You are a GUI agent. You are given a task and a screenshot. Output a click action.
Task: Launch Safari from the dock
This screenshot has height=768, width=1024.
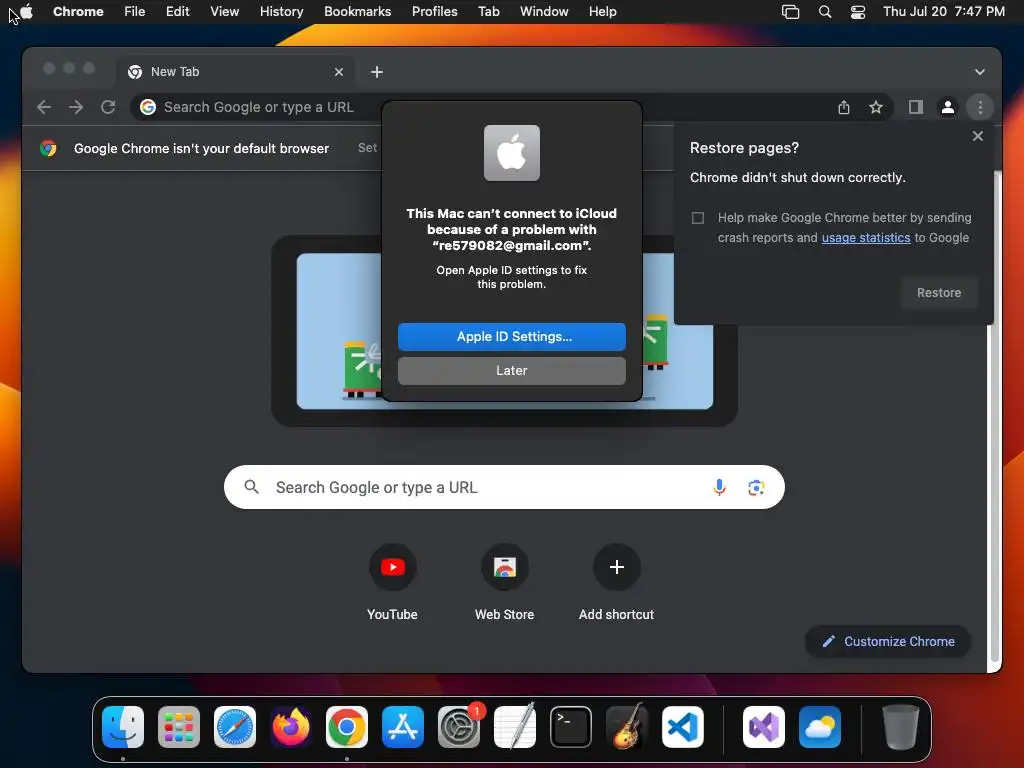pos(235,726)
